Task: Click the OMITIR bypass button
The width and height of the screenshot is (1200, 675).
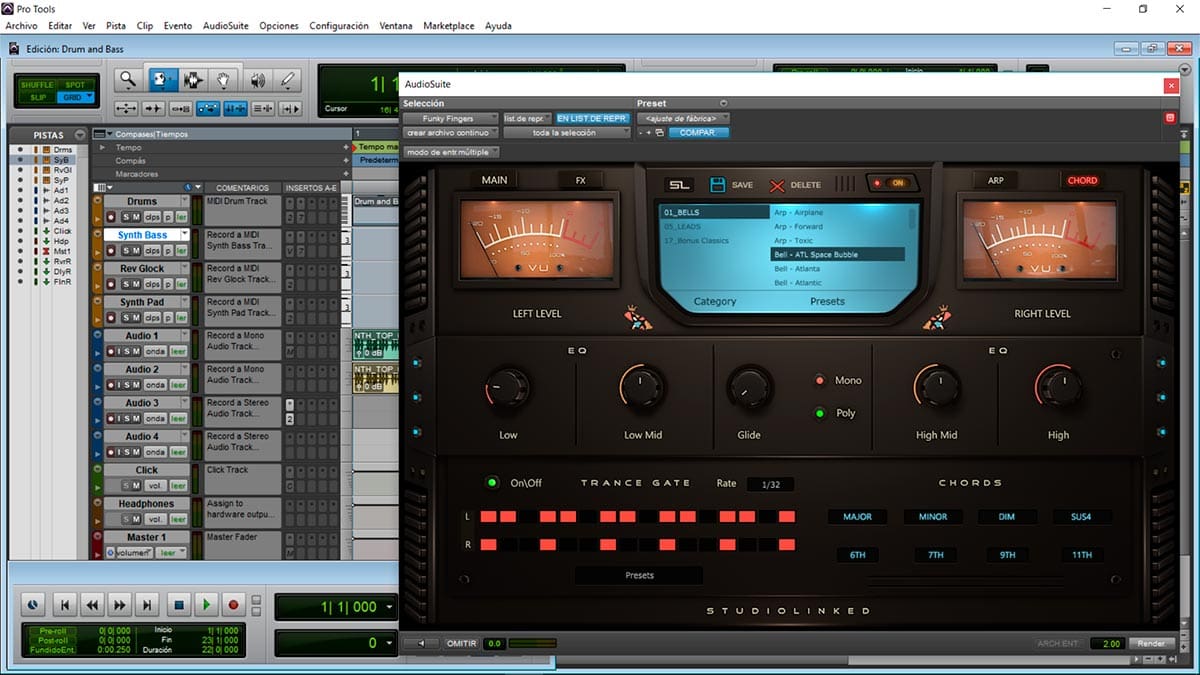Action: [x=461, y=644]
